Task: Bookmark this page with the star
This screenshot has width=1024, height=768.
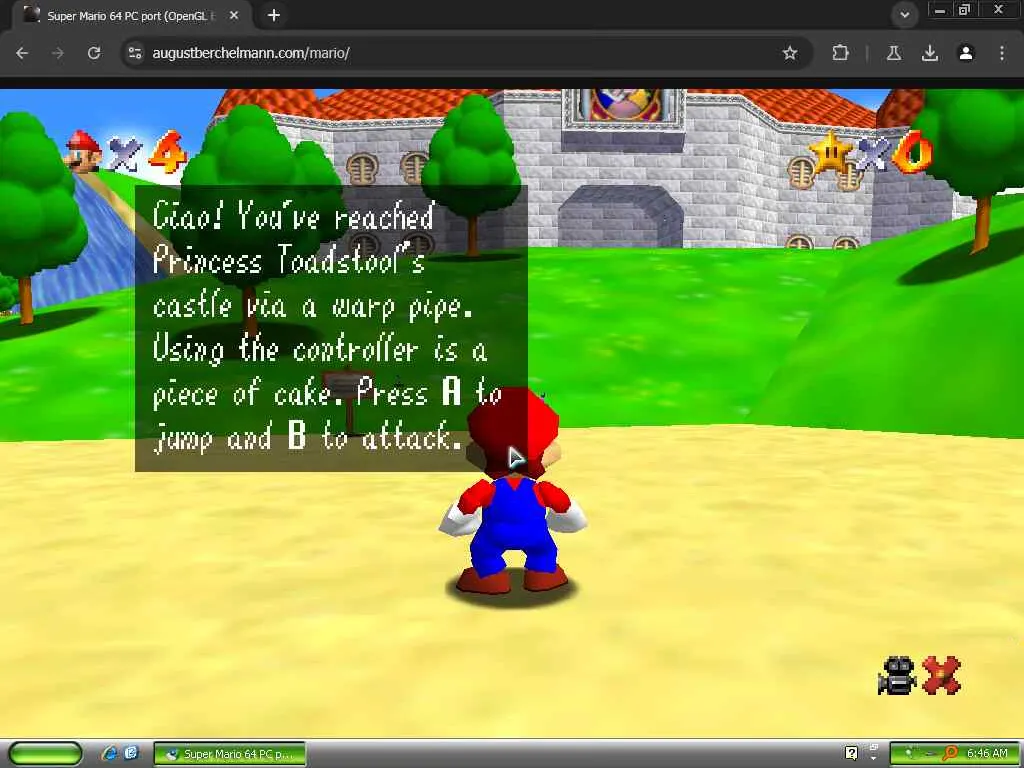Action: [x=790, y=53]
